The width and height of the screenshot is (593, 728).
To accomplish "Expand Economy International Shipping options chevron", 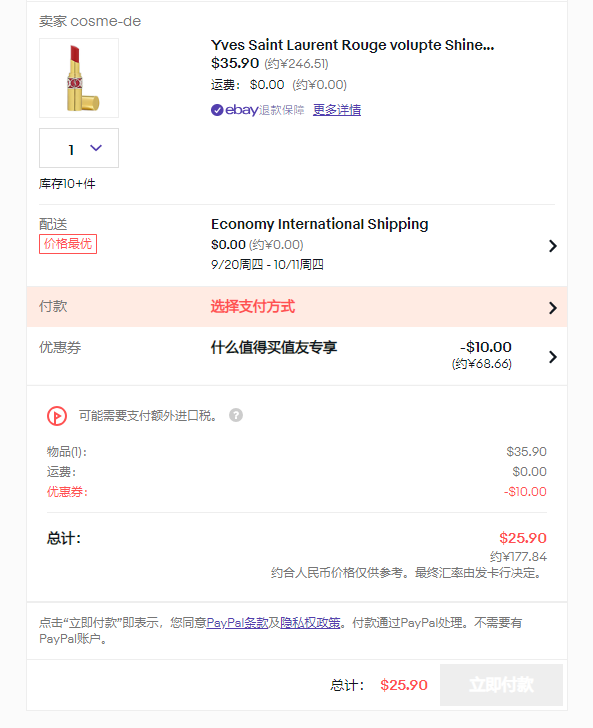I will click(x=553, y=246).
